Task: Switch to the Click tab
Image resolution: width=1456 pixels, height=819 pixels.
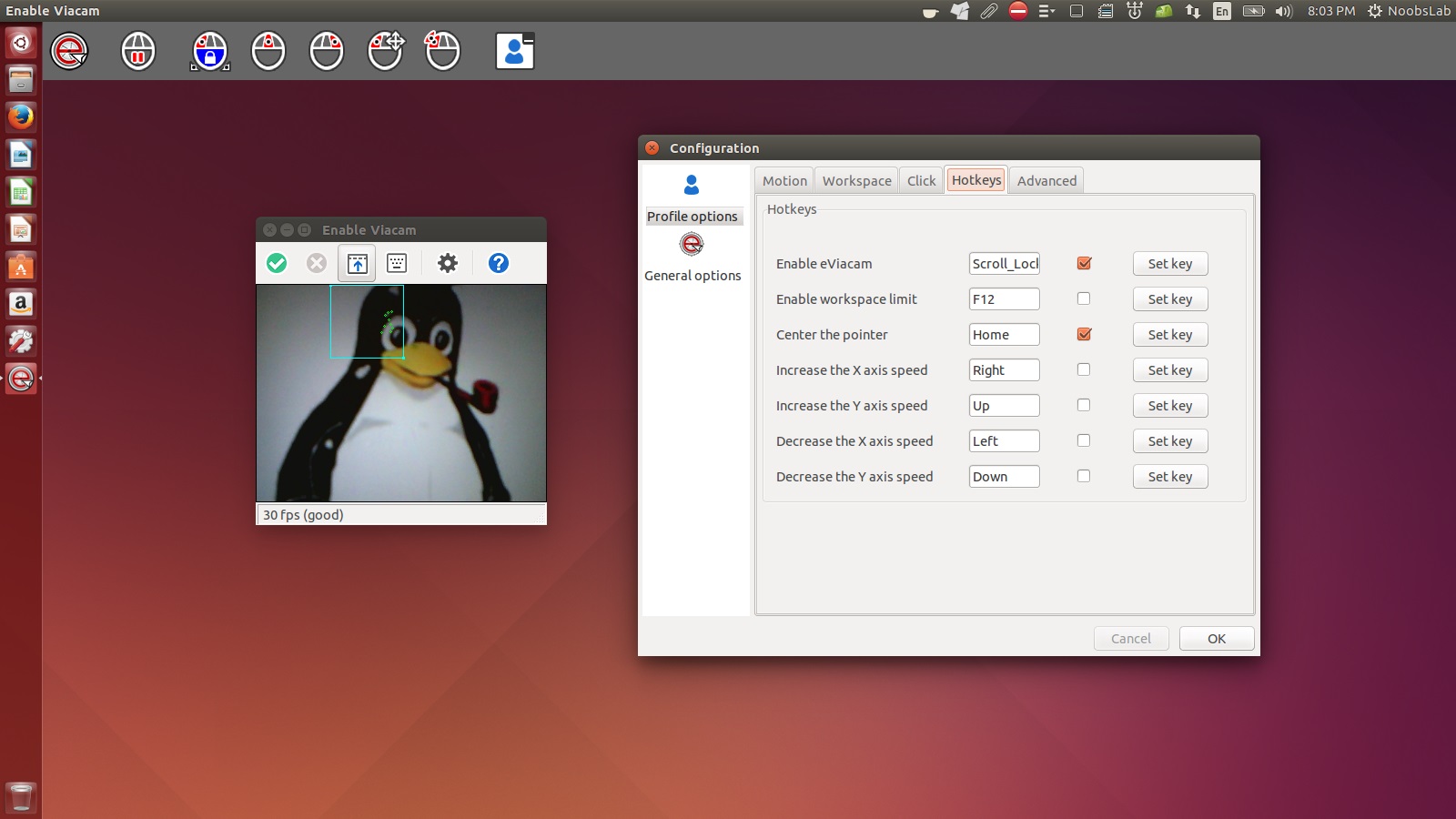Action: click(921, 180)
